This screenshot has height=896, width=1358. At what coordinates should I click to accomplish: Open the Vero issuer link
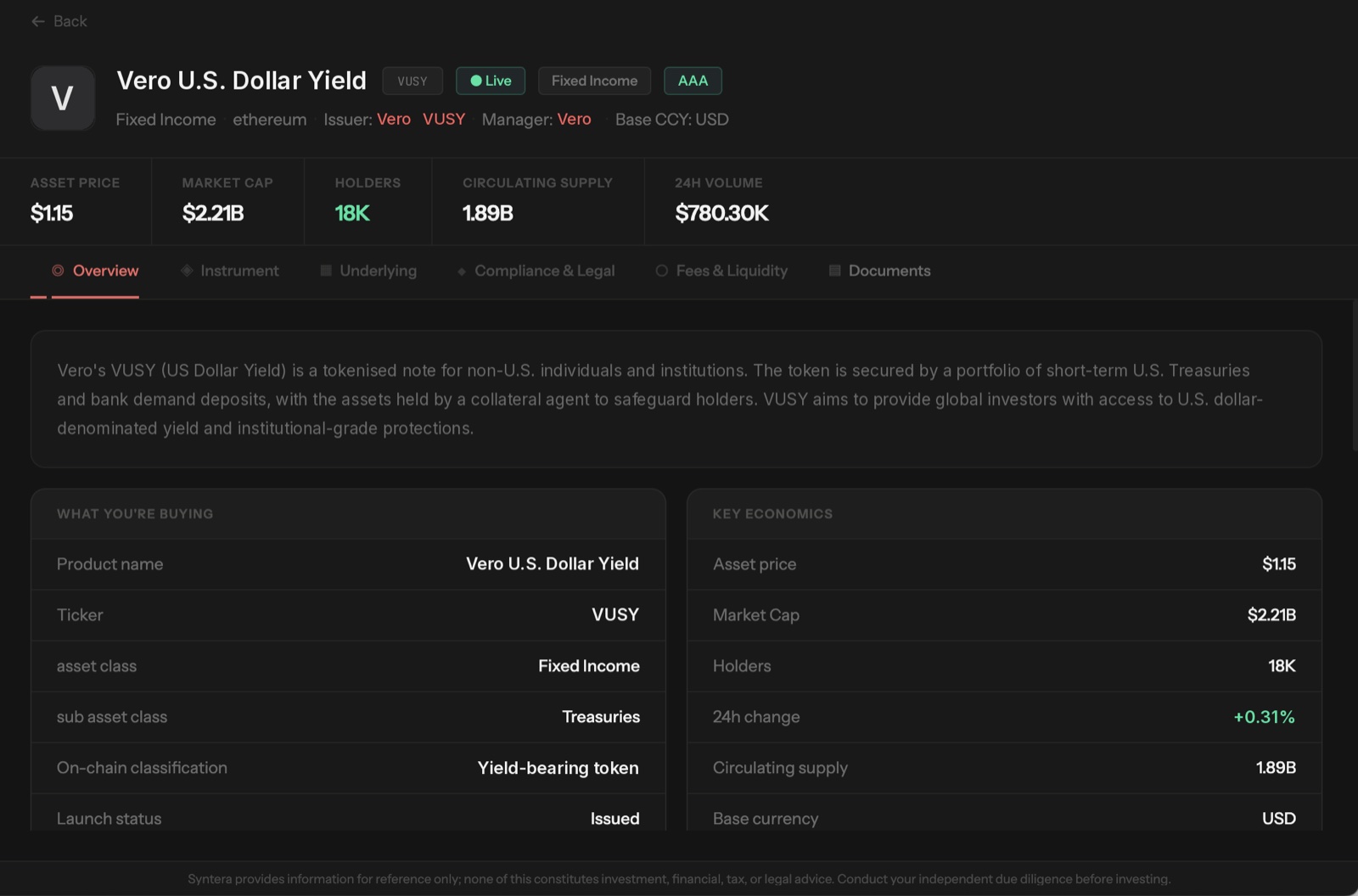point(394,120)
